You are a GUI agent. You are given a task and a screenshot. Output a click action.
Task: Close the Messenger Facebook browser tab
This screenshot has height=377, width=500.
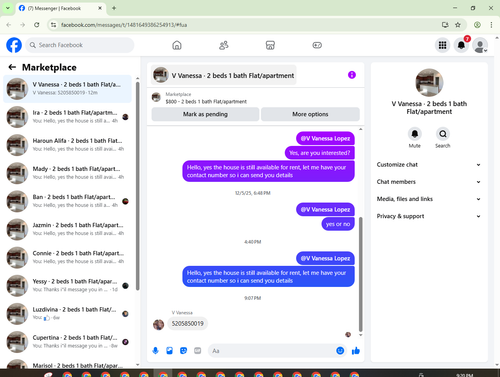coord(100,8)
